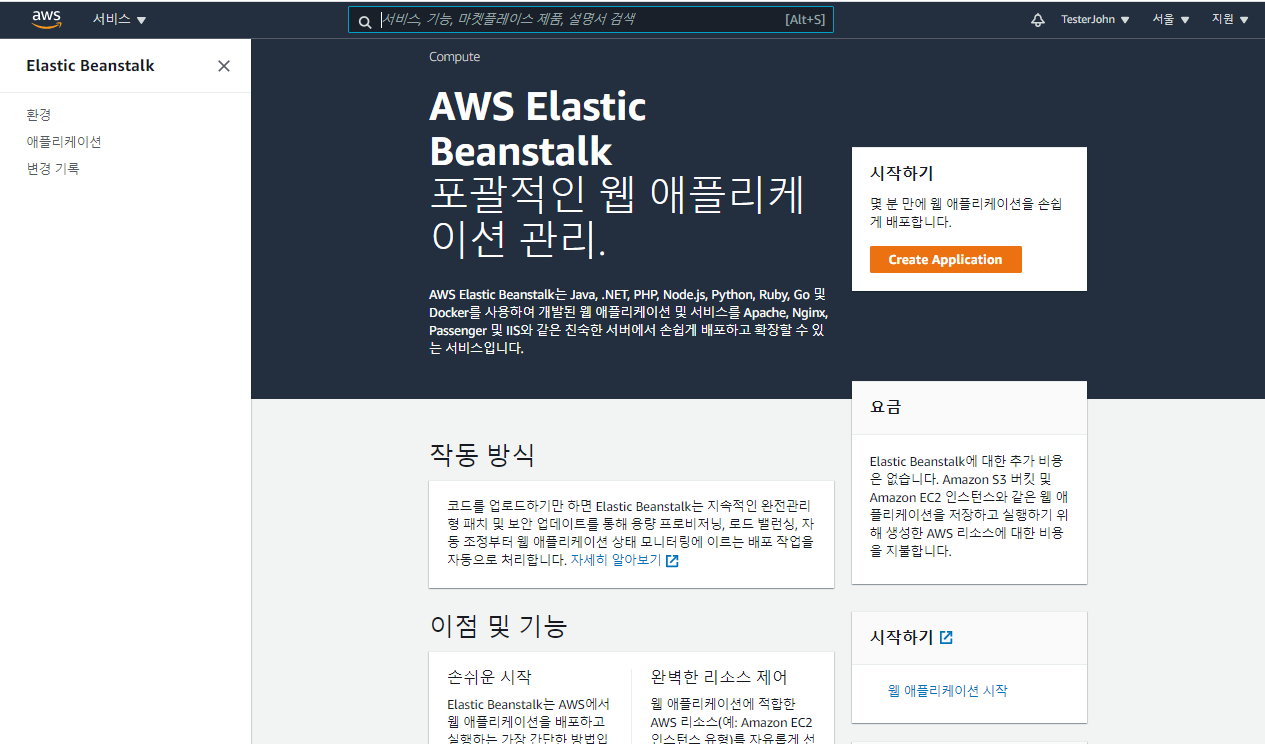Viewport: 1265px width, 744px height.
Task: Click the 이점 및 기능 heading
Action: [x=498, y=626]
